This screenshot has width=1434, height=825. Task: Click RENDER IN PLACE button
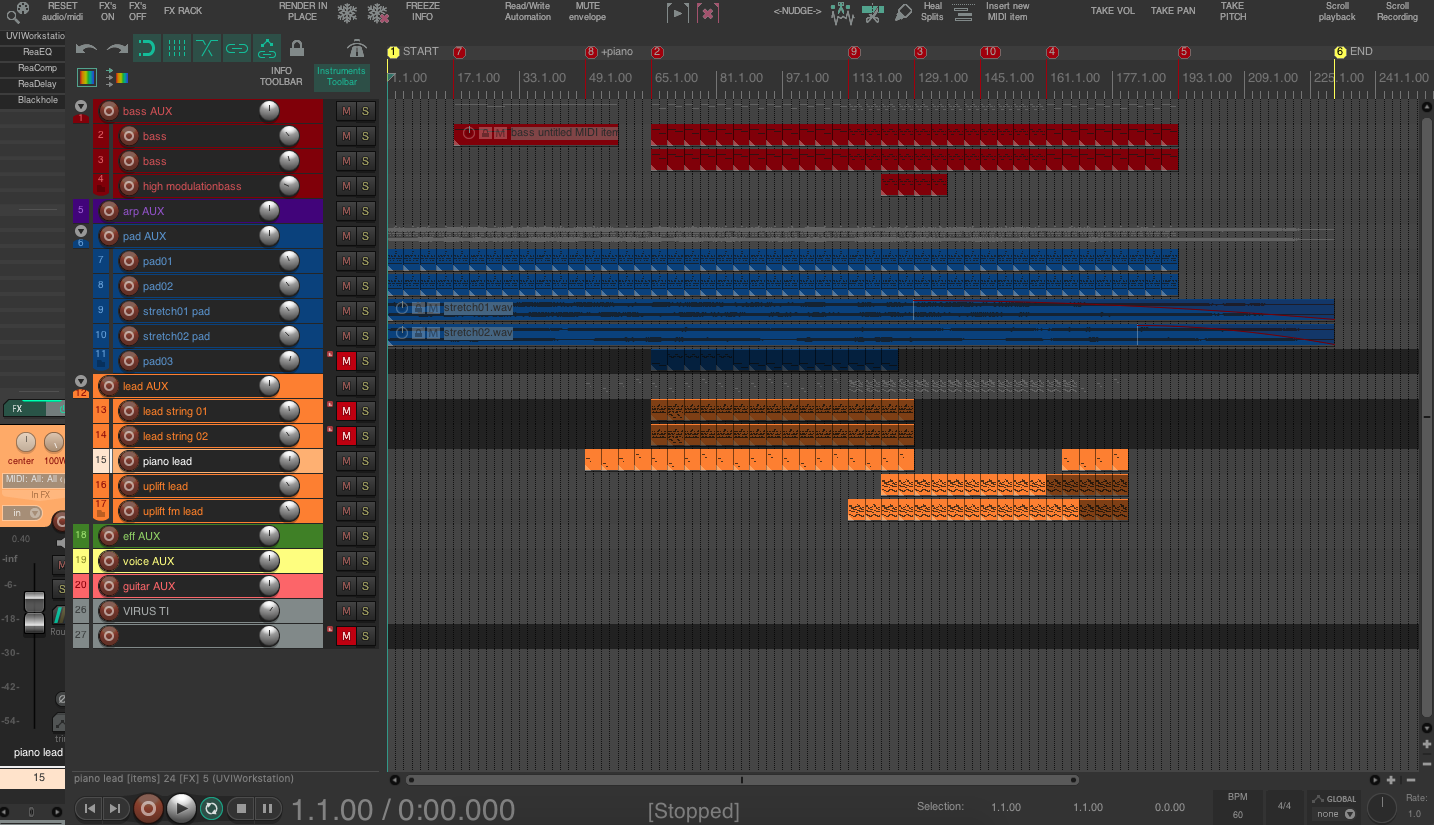303,11
